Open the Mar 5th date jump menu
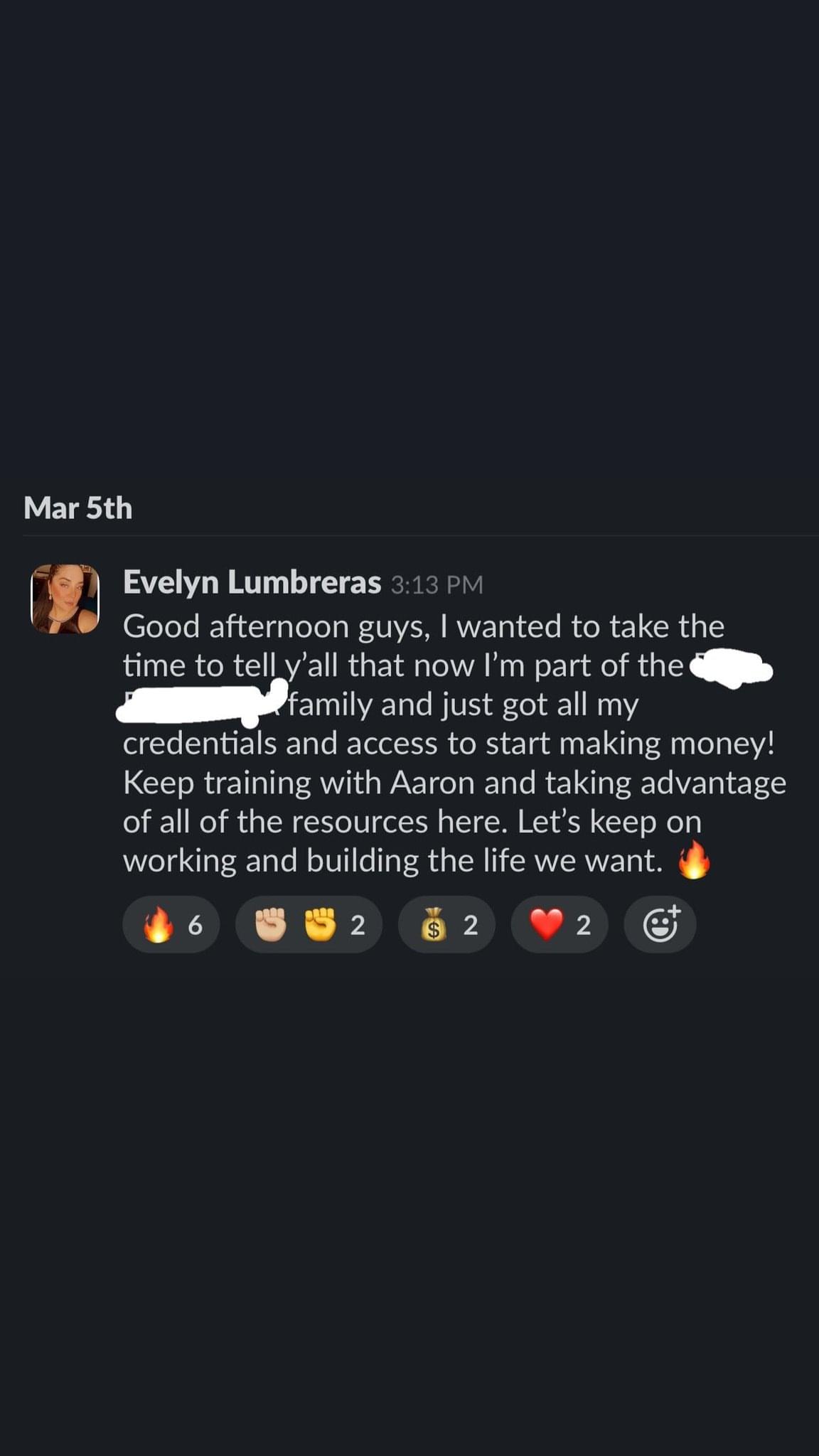 pyautogui.click(x=78, y=508)
